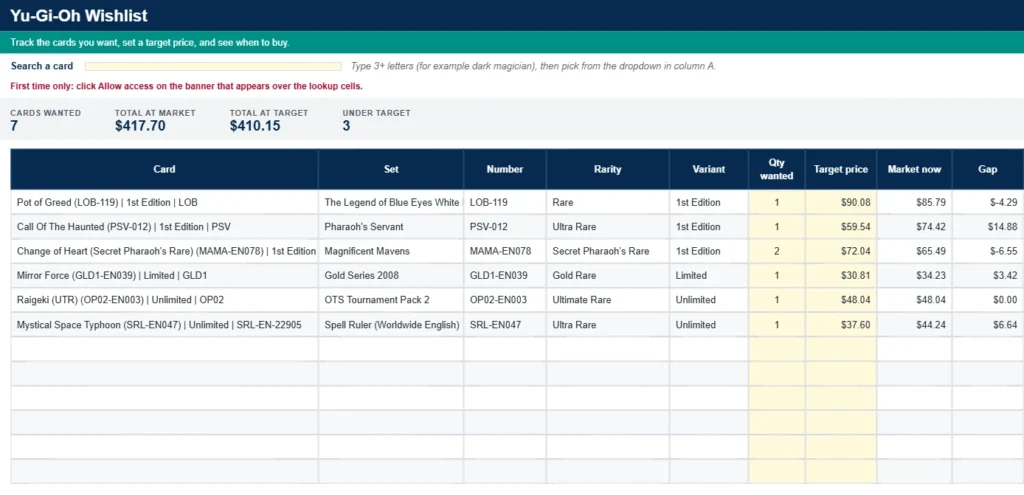This screenshot has width=1024, height=495.
Task: Select the $65.49 market price cell
Action: pyautogui.click(x=914, y=251)
